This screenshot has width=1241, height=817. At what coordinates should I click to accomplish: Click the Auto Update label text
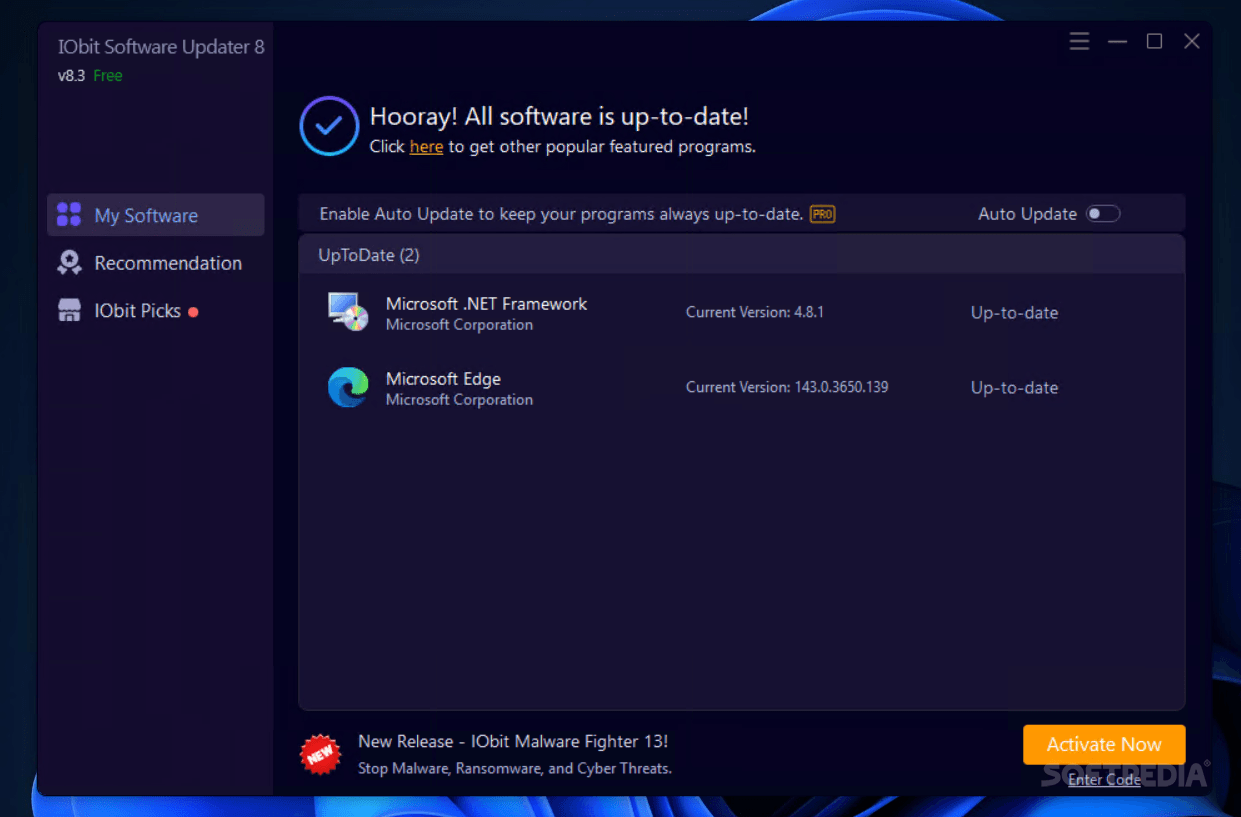[x=1027, y=214]
